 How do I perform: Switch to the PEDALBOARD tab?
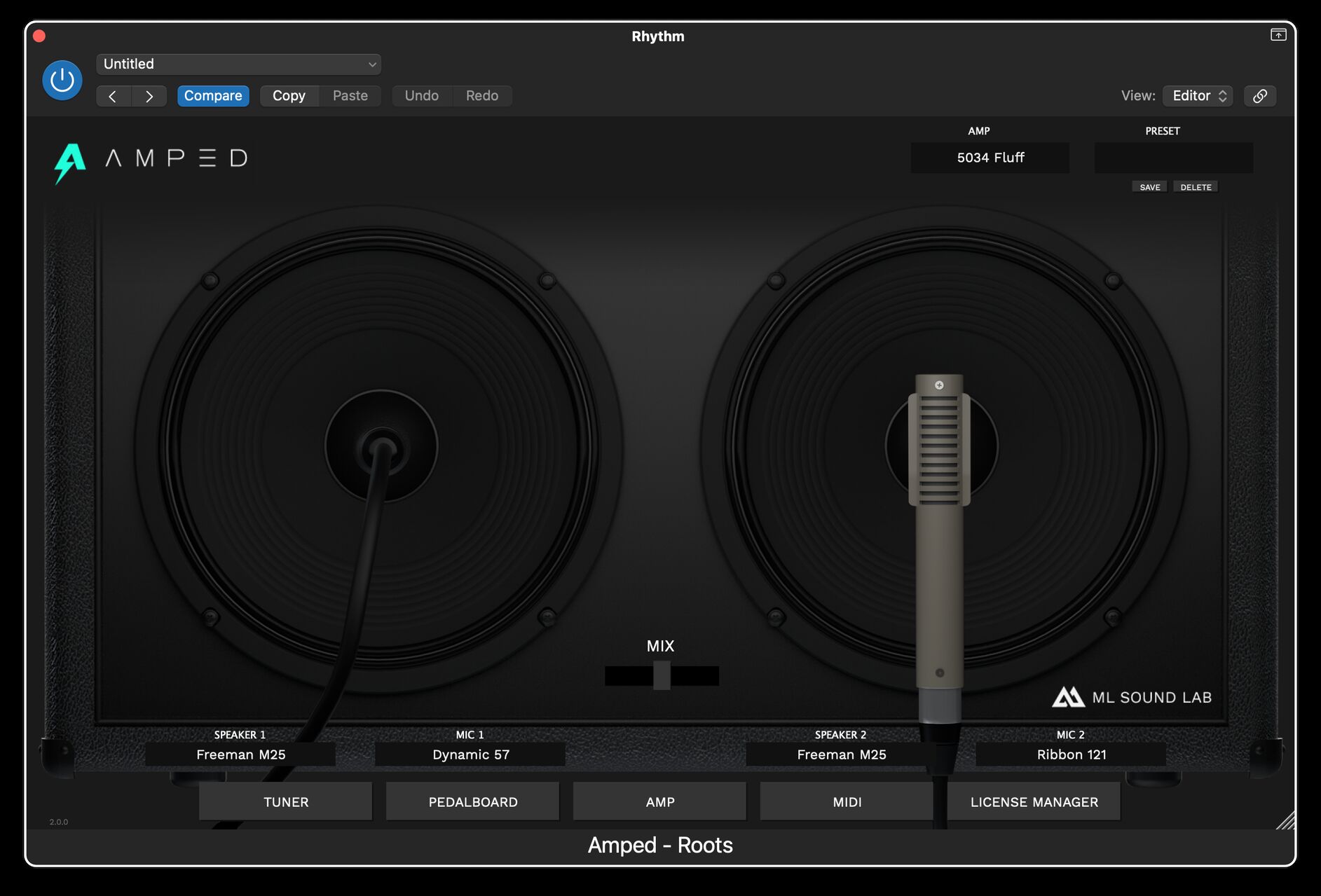tap(473, 801)
